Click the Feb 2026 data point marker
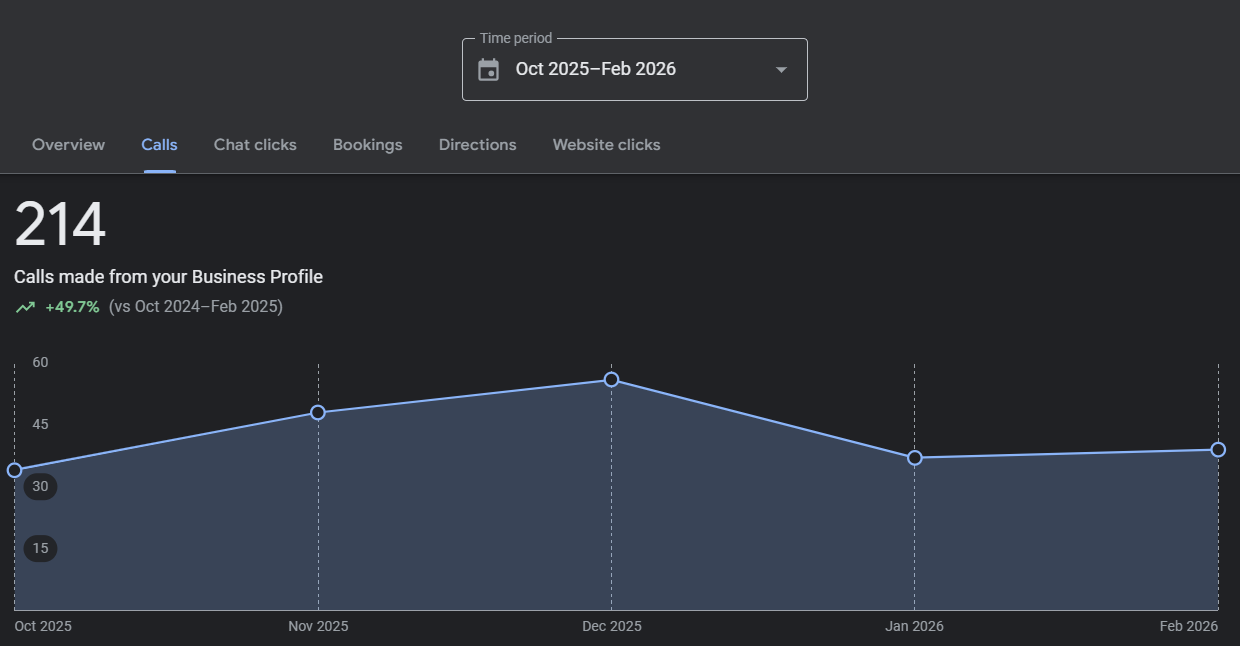The width and height of the screenshot is (1240, 646). pos(1217,449)
